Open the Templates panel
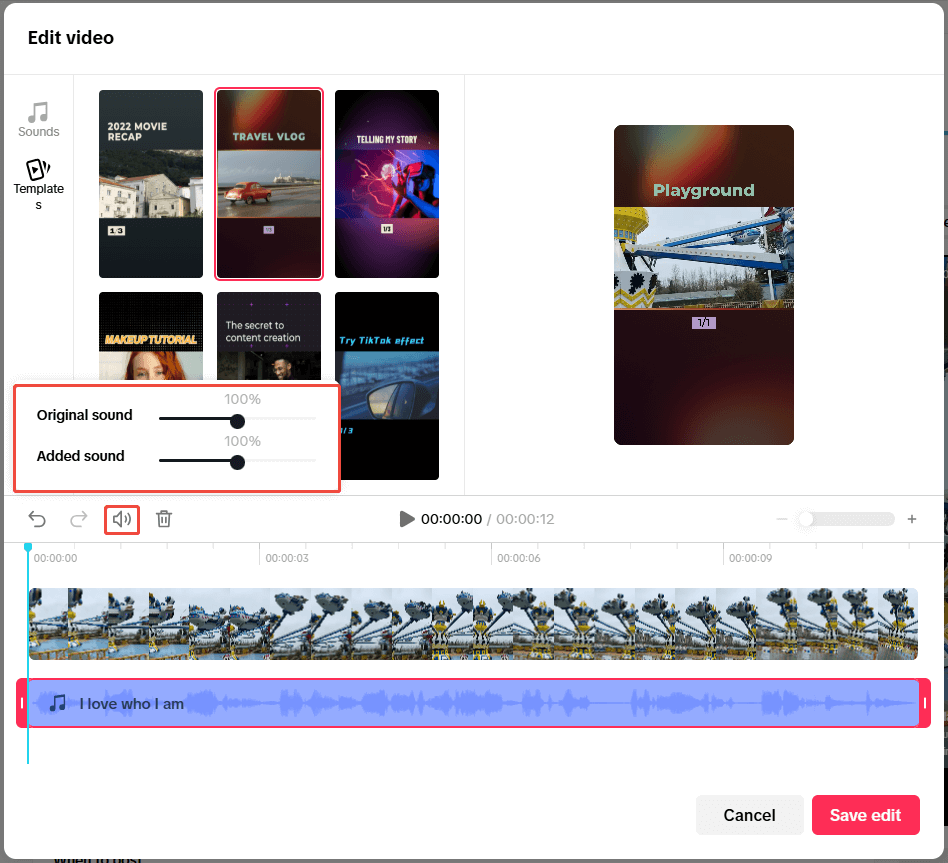 [38, 182]
